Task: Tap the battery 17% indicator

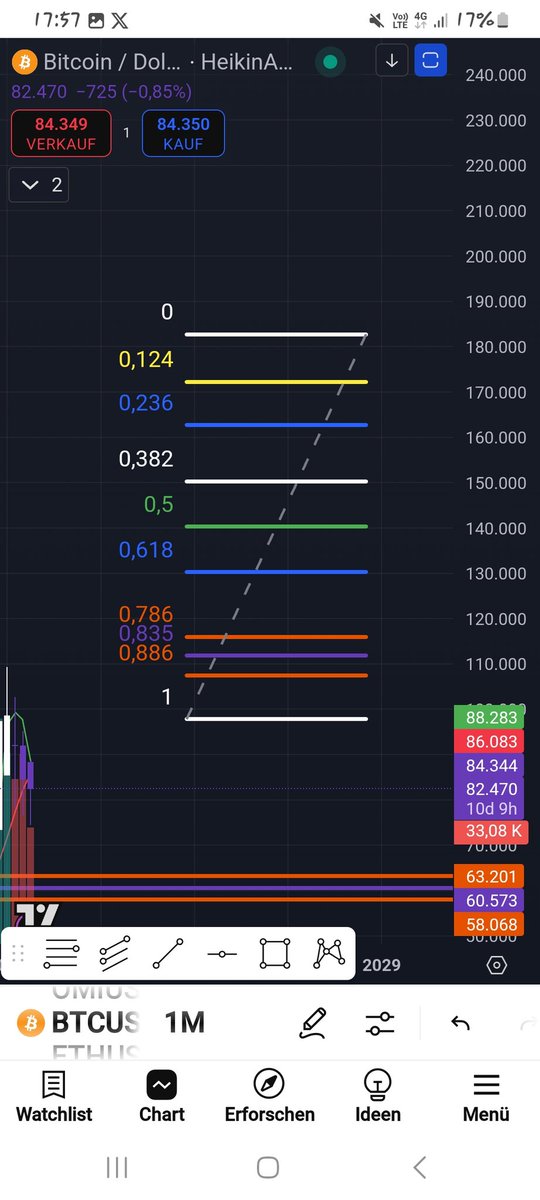Action: (483, 19)
